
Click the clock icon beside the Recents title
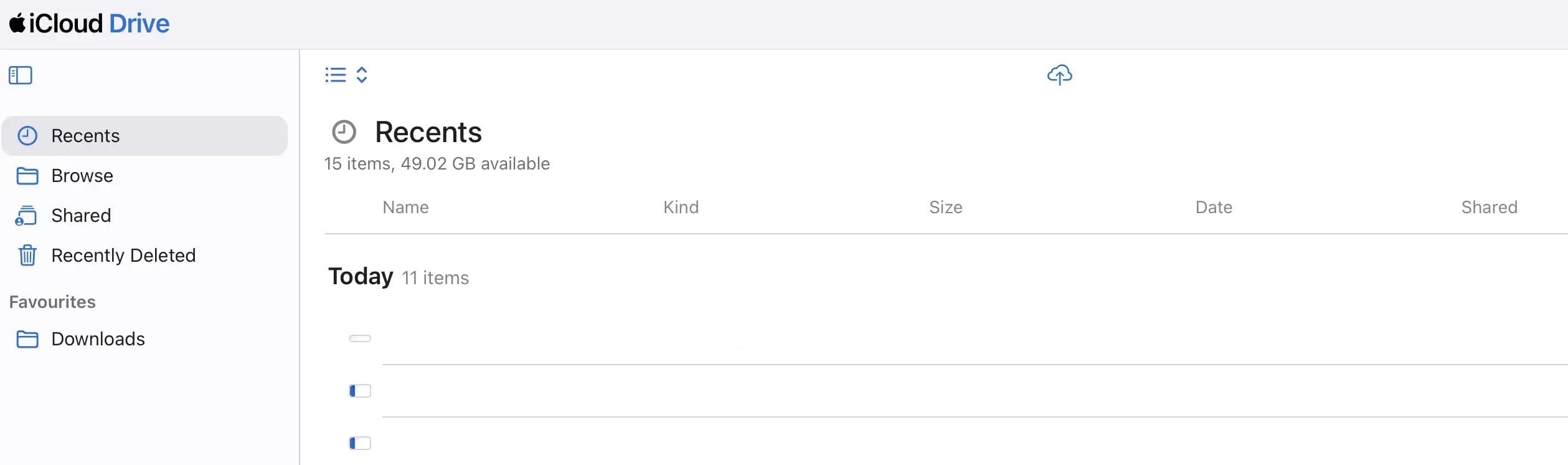[x=344, y=132]
